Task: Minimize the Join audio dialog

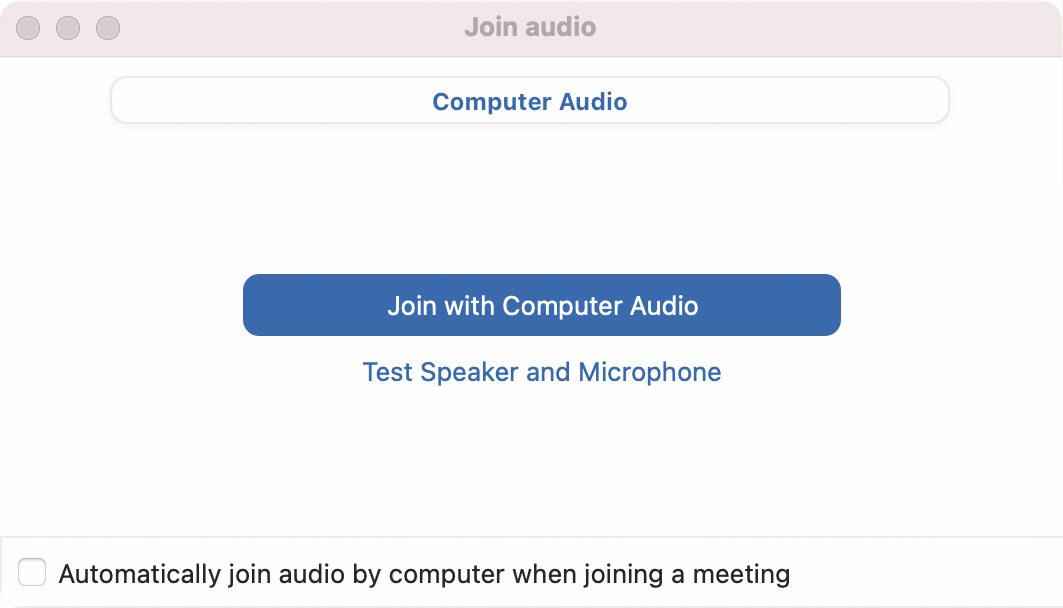Action: point(68,28)
